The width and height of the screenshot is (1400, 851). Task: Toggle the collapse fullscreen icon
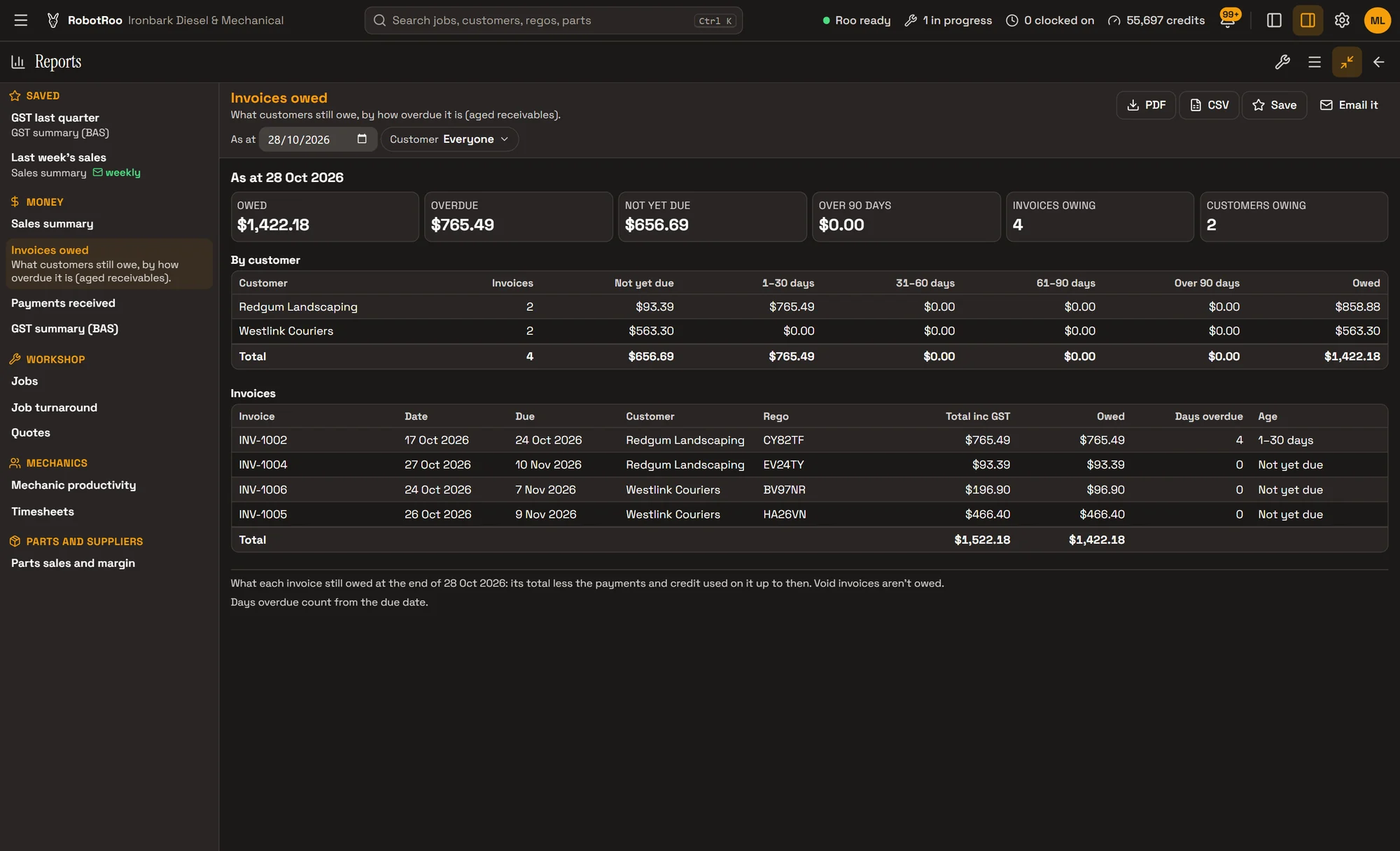1347,62
